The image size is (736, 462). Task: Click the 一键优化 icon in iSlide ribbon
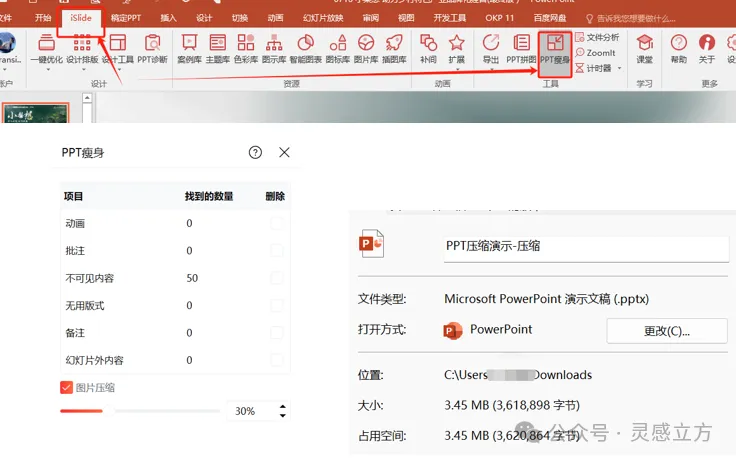tap(46, 43)
